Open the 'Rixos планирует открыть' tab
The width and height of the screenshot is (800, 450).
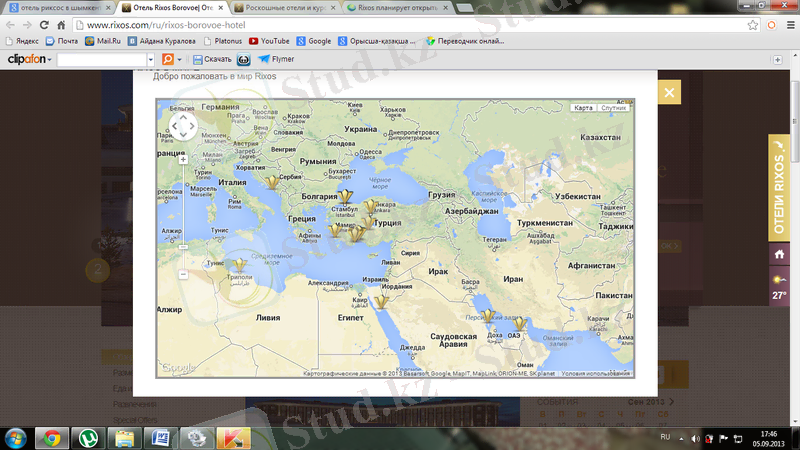tap(397, 8)
